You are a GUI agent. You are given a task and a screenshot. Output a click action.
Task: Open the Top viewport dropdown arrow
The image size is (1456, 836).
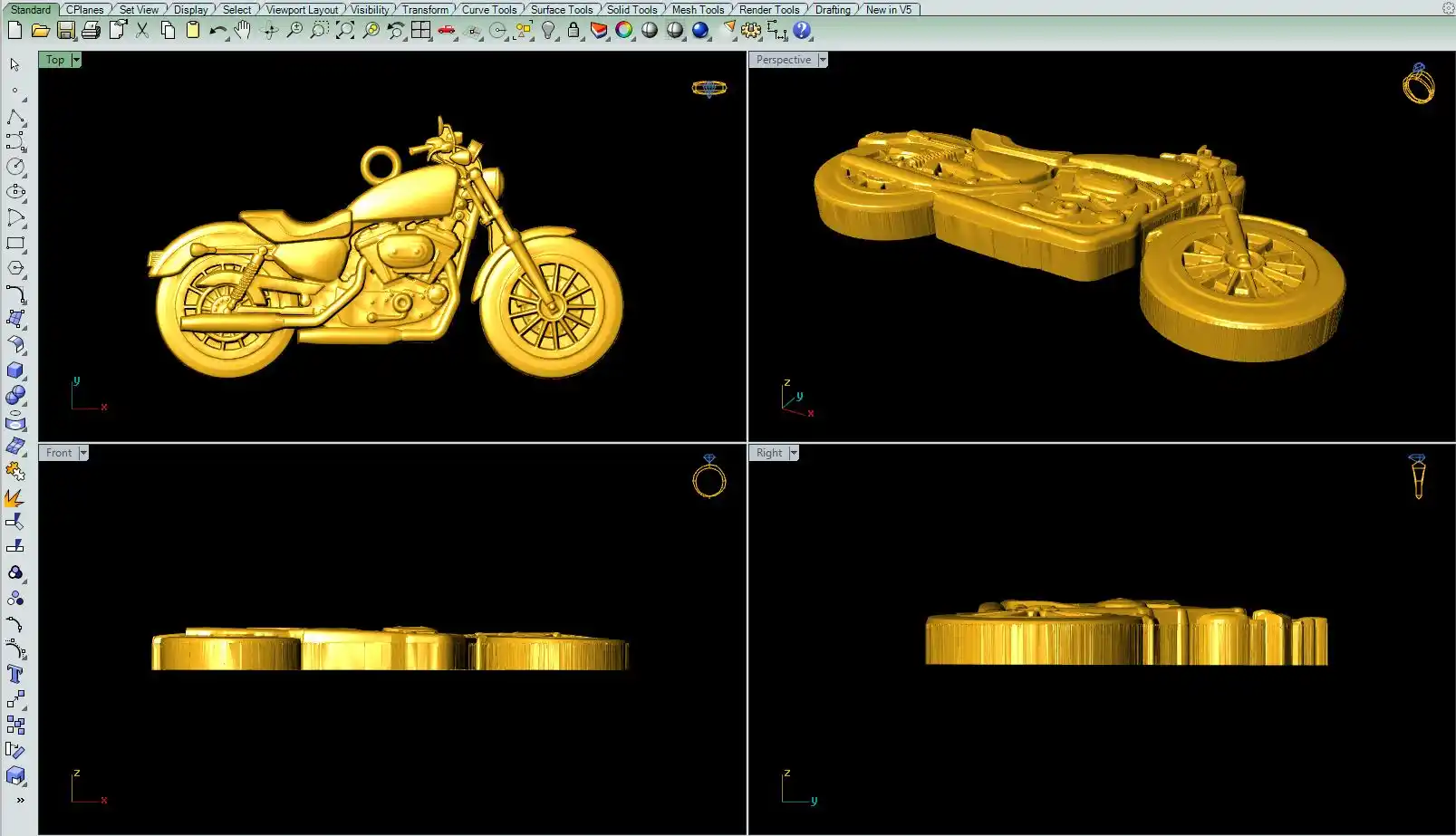pos(76,60)
